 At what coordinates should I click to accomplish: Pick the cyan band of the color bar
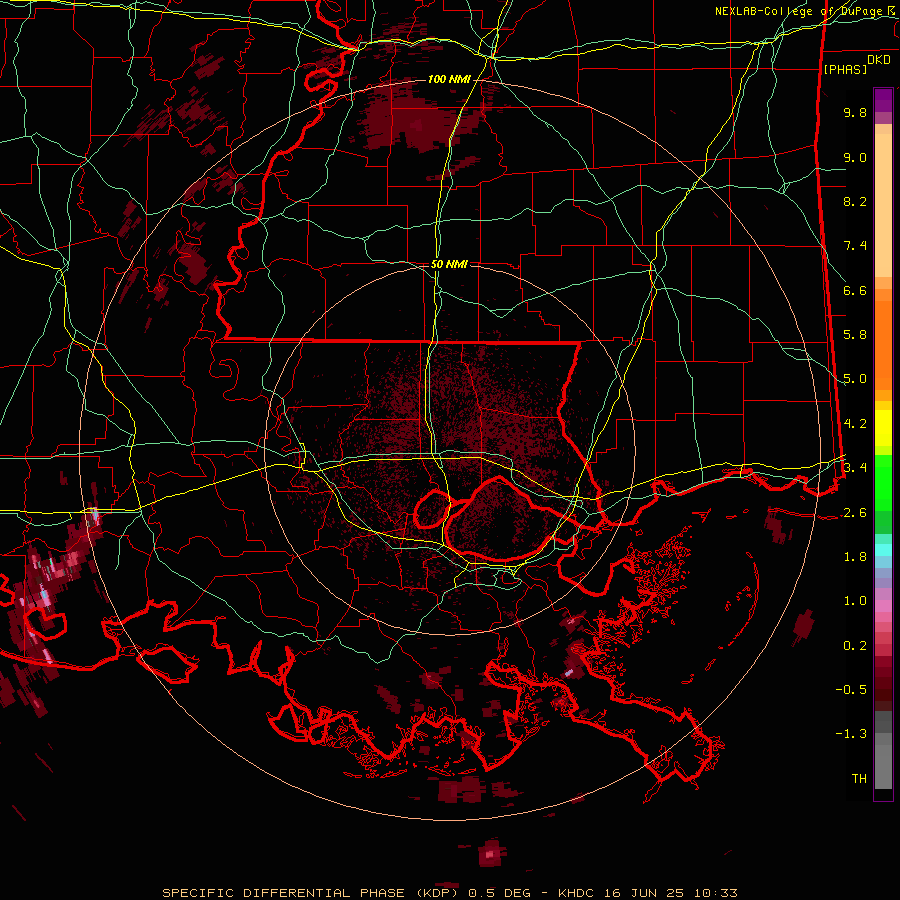pyautogui.click(x=883, y=550)
